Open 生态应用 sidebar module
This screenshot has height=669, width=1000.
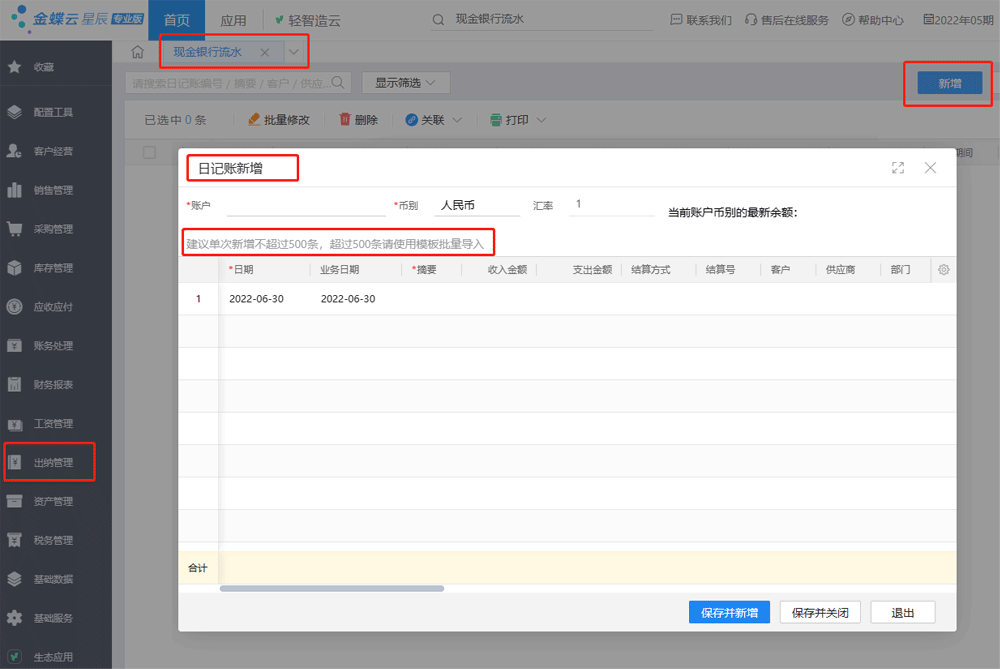point(41,657)
